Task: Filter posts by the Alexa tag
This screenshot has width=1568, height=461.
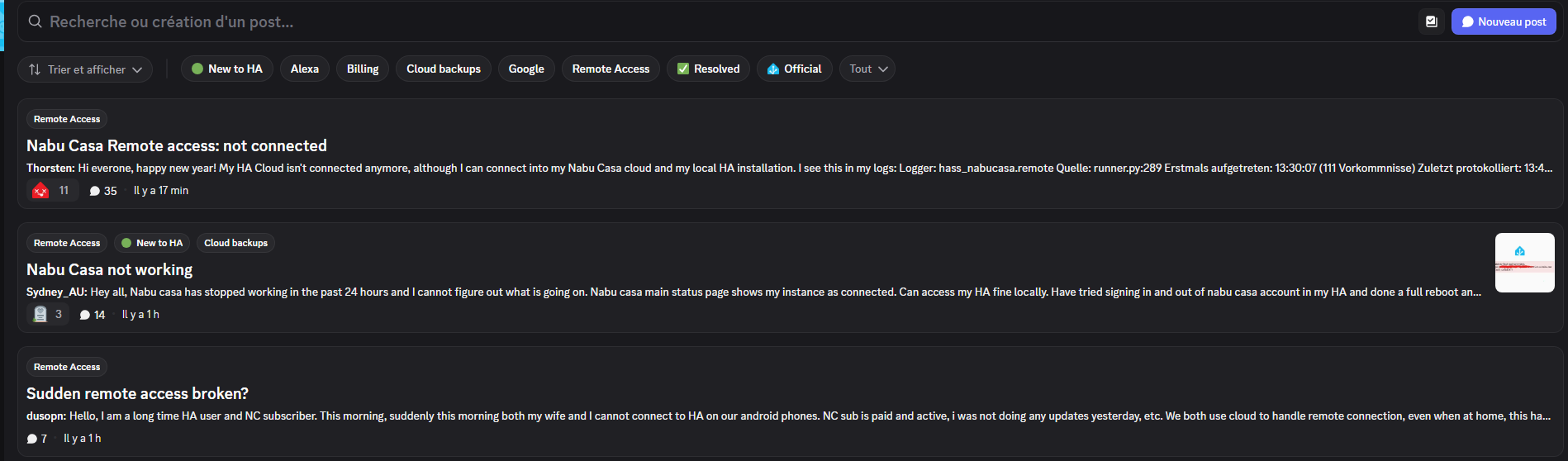Action: (x=304, y=69)
